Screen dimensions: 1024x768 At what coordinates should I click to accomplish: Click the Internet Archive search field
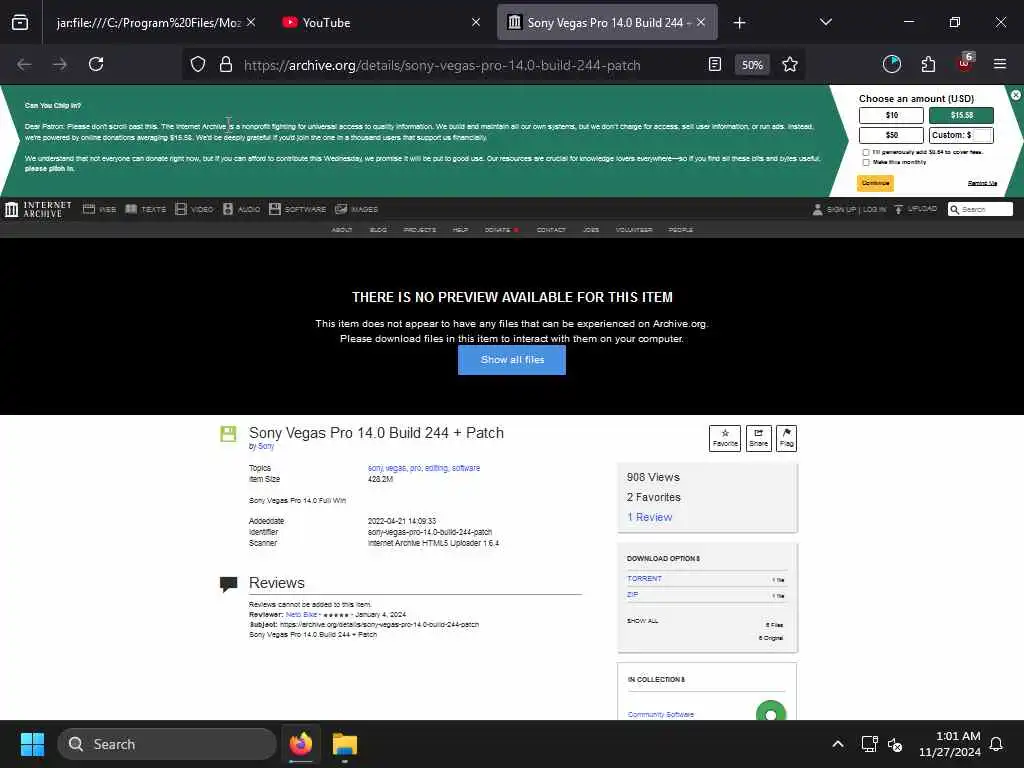click(980, 209)
